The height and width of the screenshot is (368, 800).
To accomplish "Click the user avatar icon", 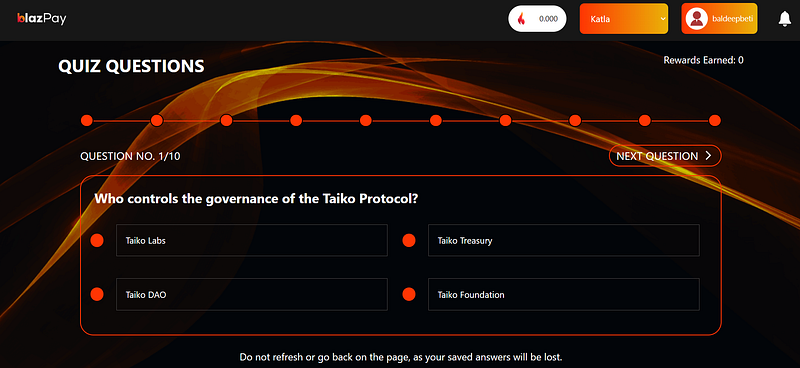I will [x=696, y=19].
